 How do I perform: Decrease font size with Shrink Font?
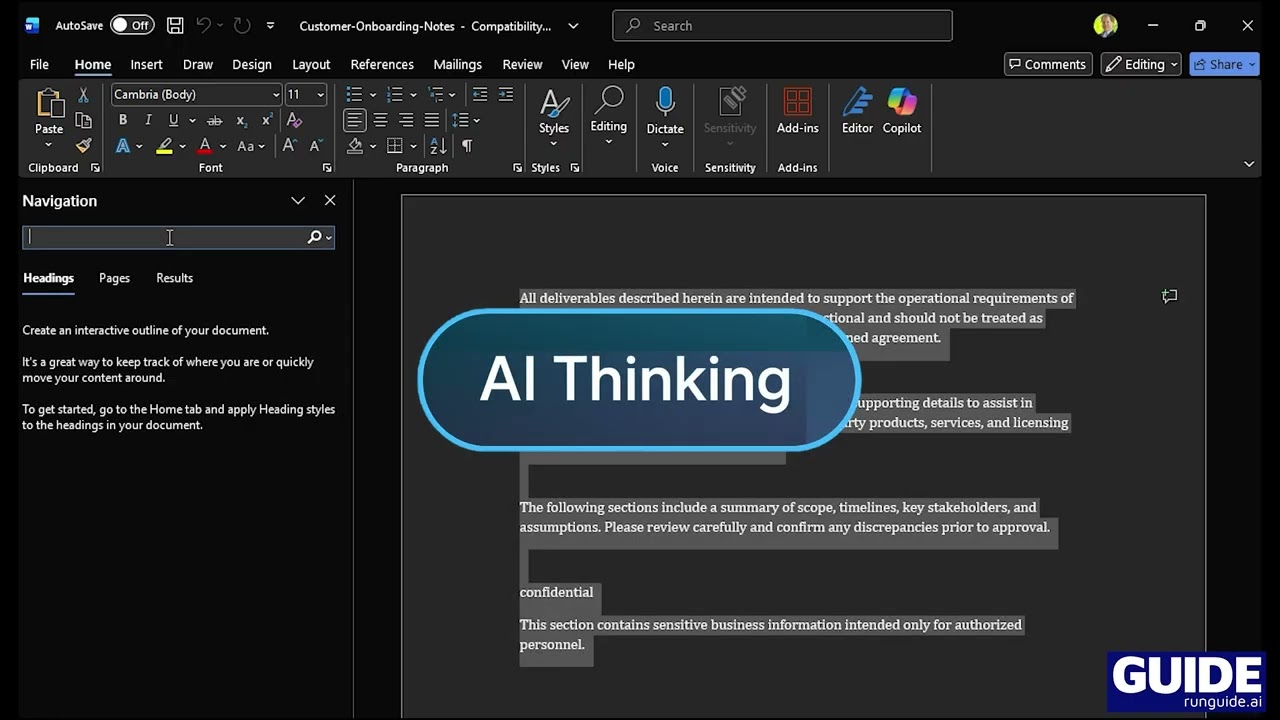(314, 146)
